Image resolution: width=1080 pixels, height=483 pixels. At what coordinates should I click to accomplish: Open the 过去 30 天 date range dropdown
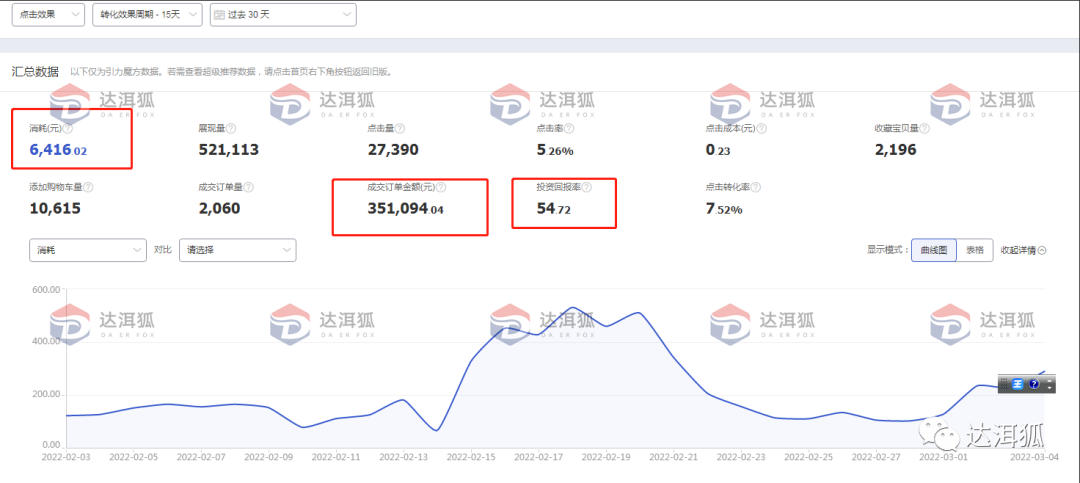pyautogui.click(x=283, y=14)
